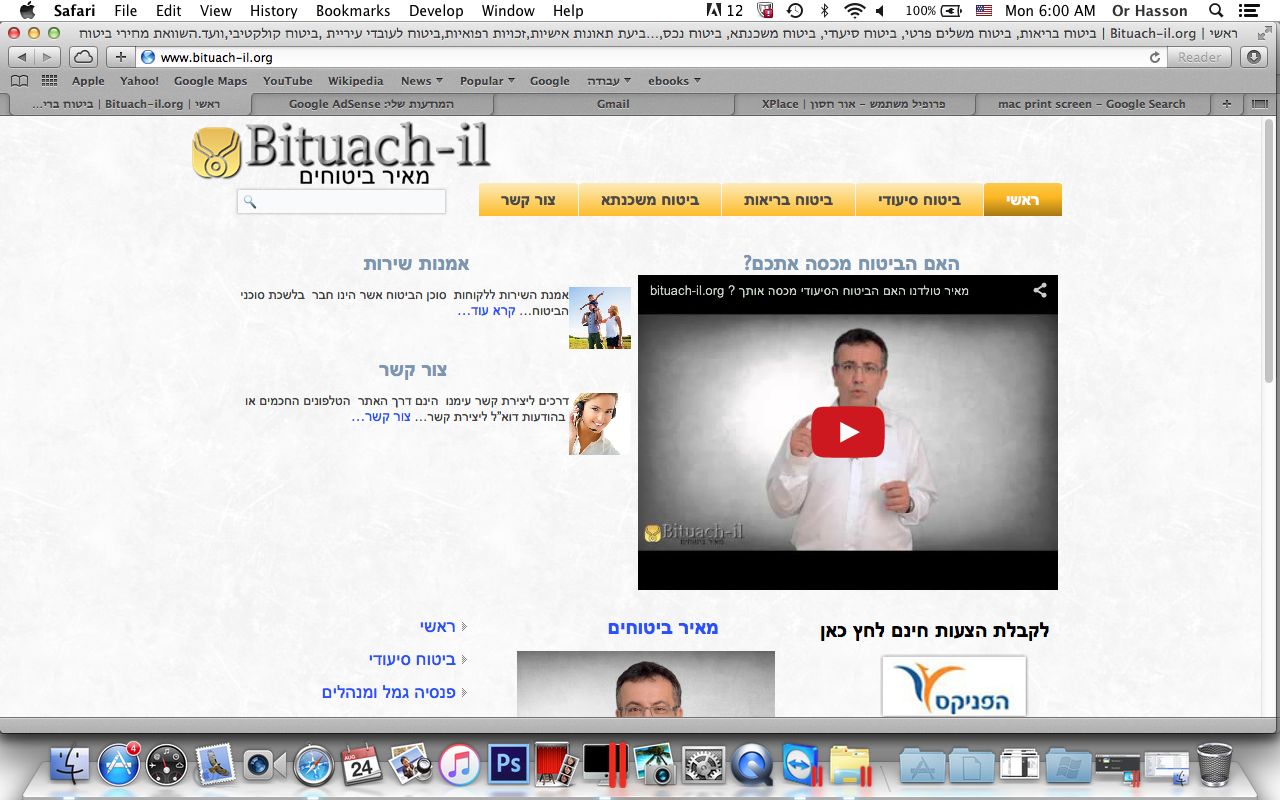The image size is (1280, 800).
Task: Click the volume icon in menu bar
Action: [880, 11]
